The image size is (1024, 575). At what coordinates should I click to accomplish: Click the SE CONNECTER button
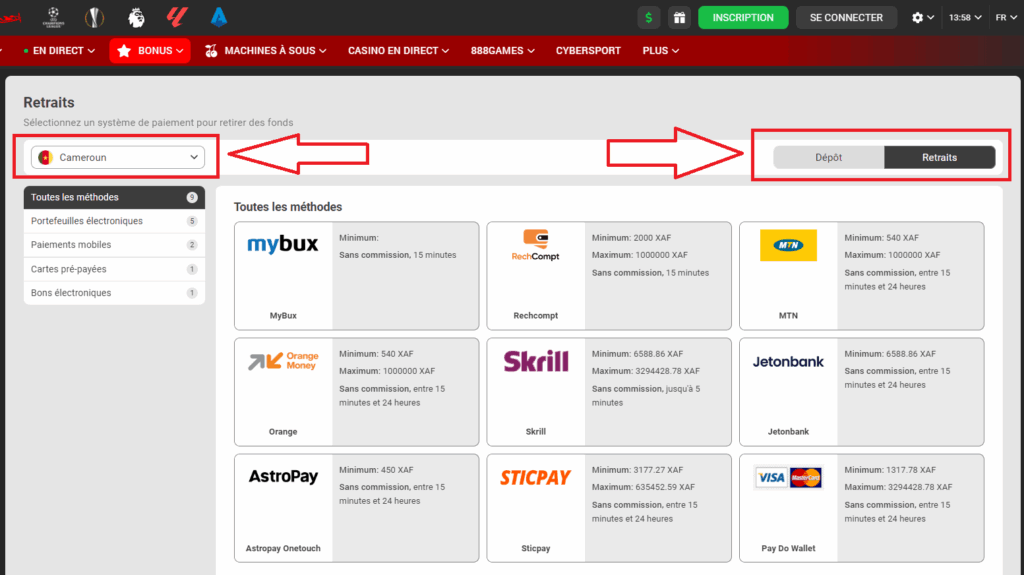click(846, 18)
